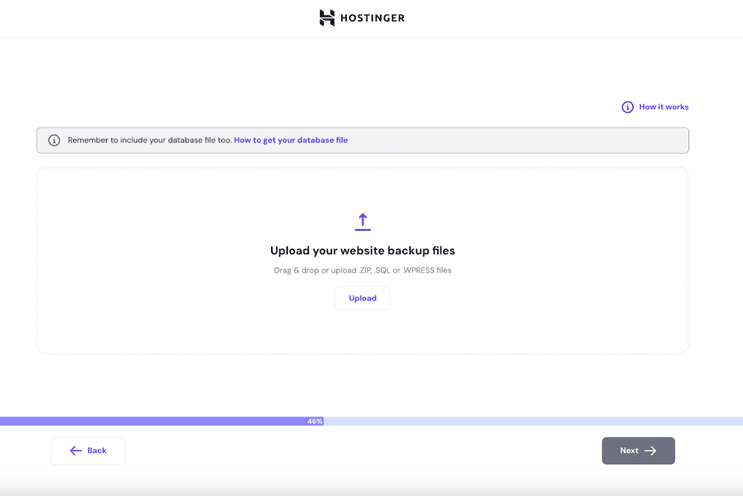
Task: Click the right arrow icon in Next
Action: 650,451
